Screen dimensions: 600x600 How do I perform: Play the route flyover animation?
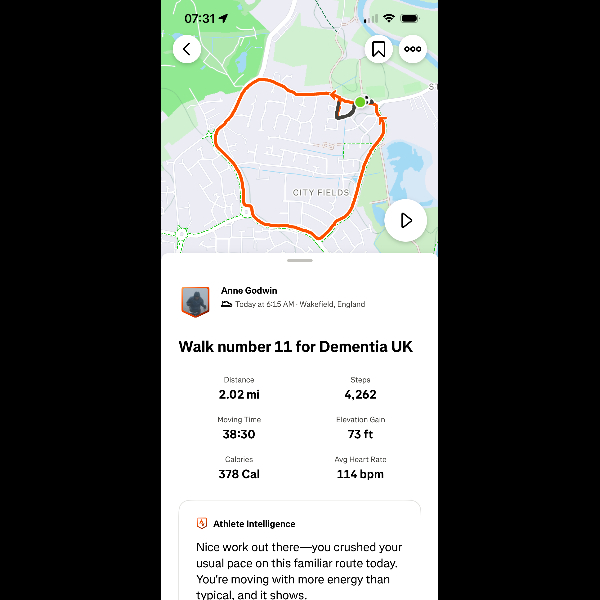406,220
